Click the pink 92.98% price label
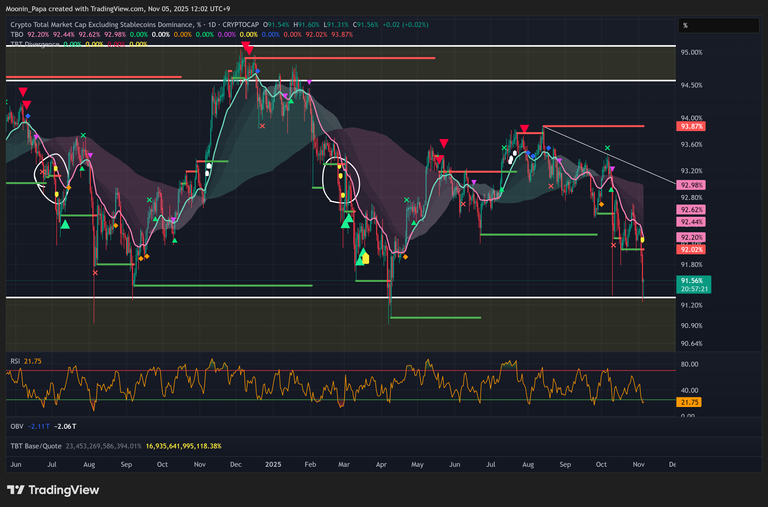Viewport: 768px width, 507px height. coord(692,186)
